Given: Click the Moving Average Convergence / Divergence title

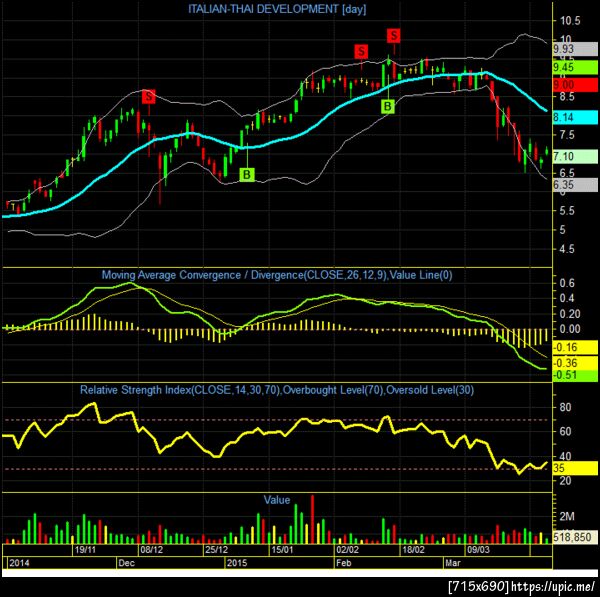Looking at the screenshot, I should (277, 275).
